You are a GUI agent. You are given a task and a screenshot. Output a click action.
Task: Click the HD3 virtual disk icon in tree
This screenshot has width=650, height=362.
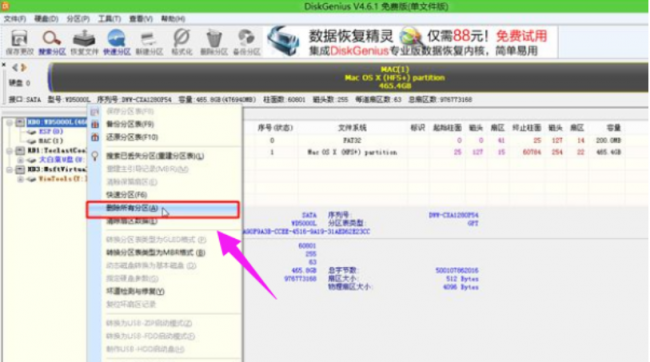pyautogui.click(x=20, y=169)
